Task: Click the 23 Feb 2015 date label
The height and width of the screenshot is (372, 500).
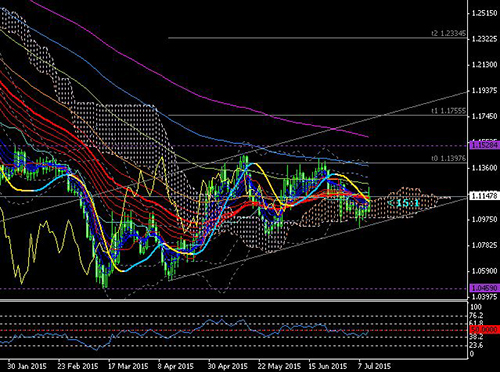Action: 77,366
